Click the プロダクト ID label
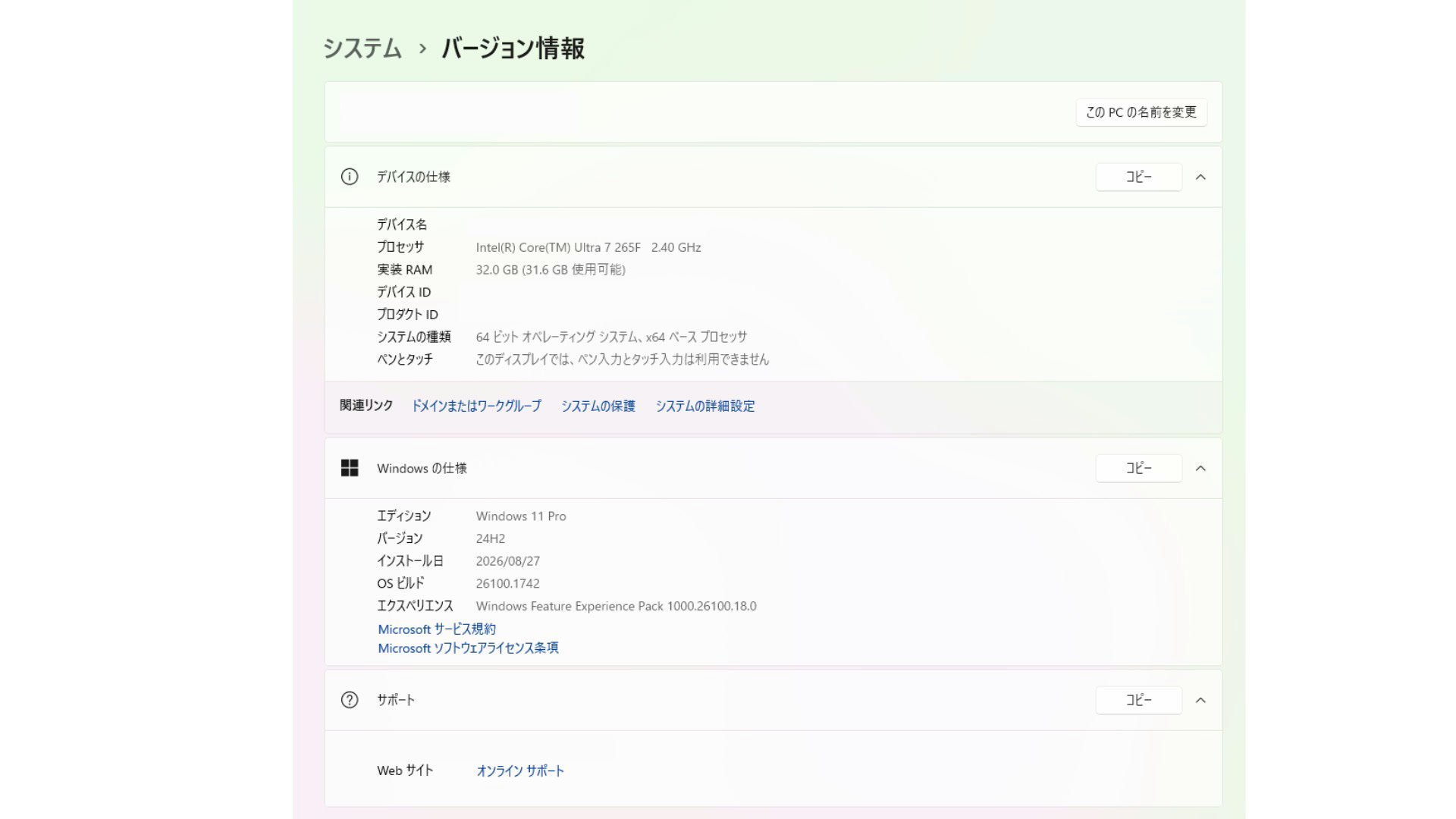 point(407,314)
